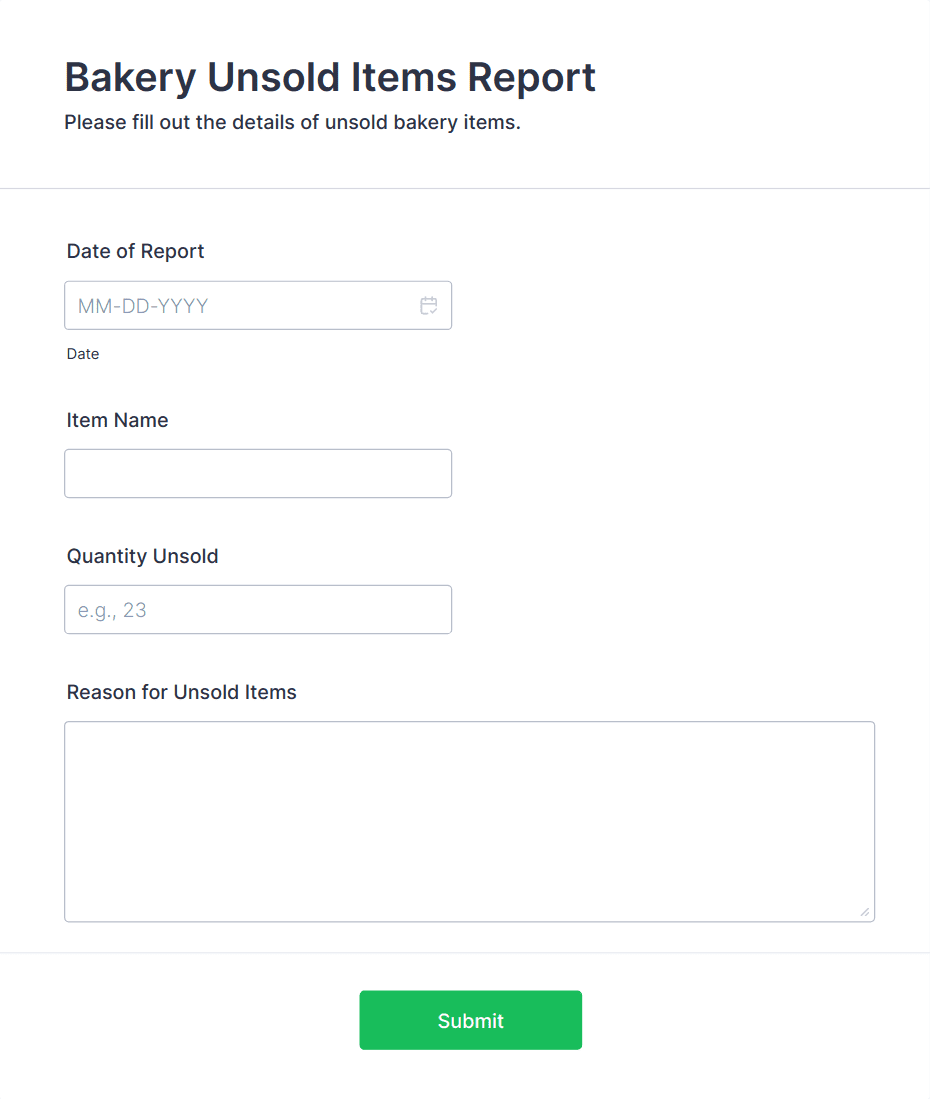Focus the Item Name text field
The image size is (930, 1099).
(x=258, y=473)
